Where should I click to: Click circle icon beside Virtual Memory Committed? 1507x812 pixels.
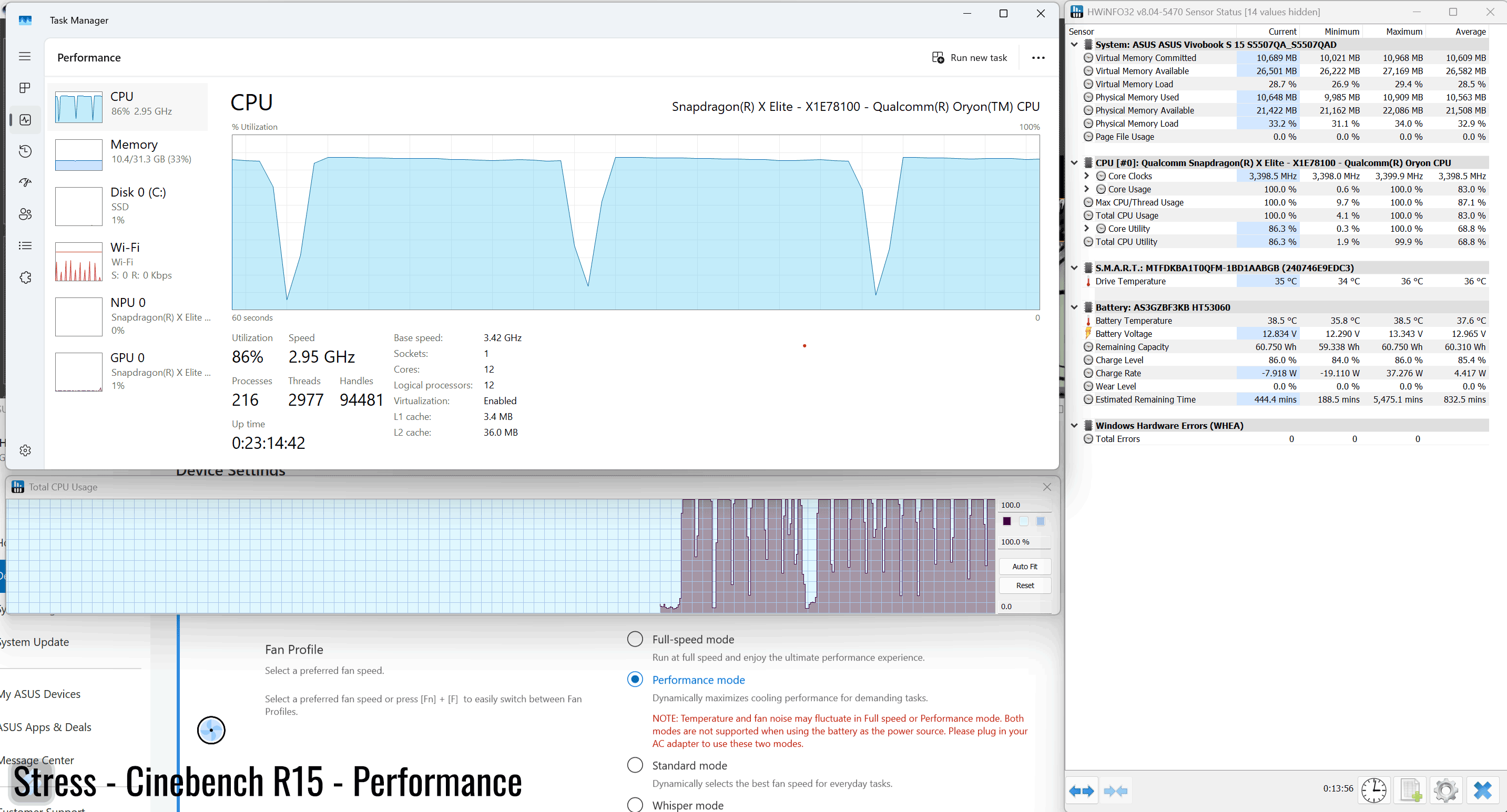pos(1088,58)
